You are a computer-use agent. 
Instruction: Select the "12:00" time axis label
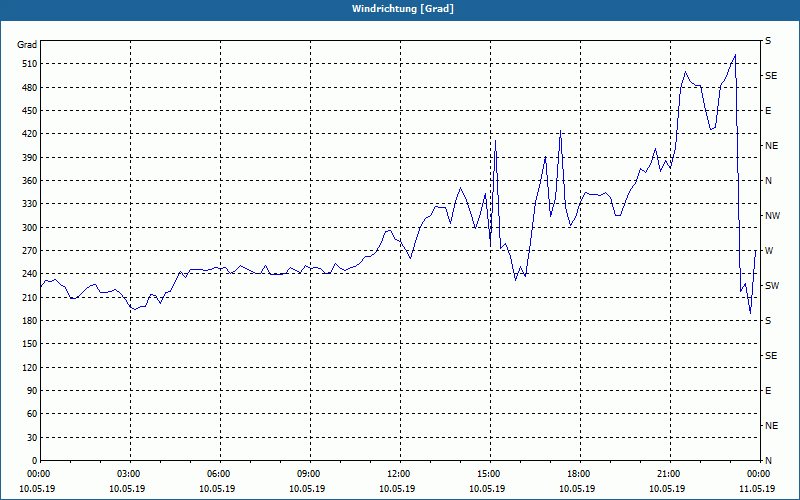pos(399,474)
